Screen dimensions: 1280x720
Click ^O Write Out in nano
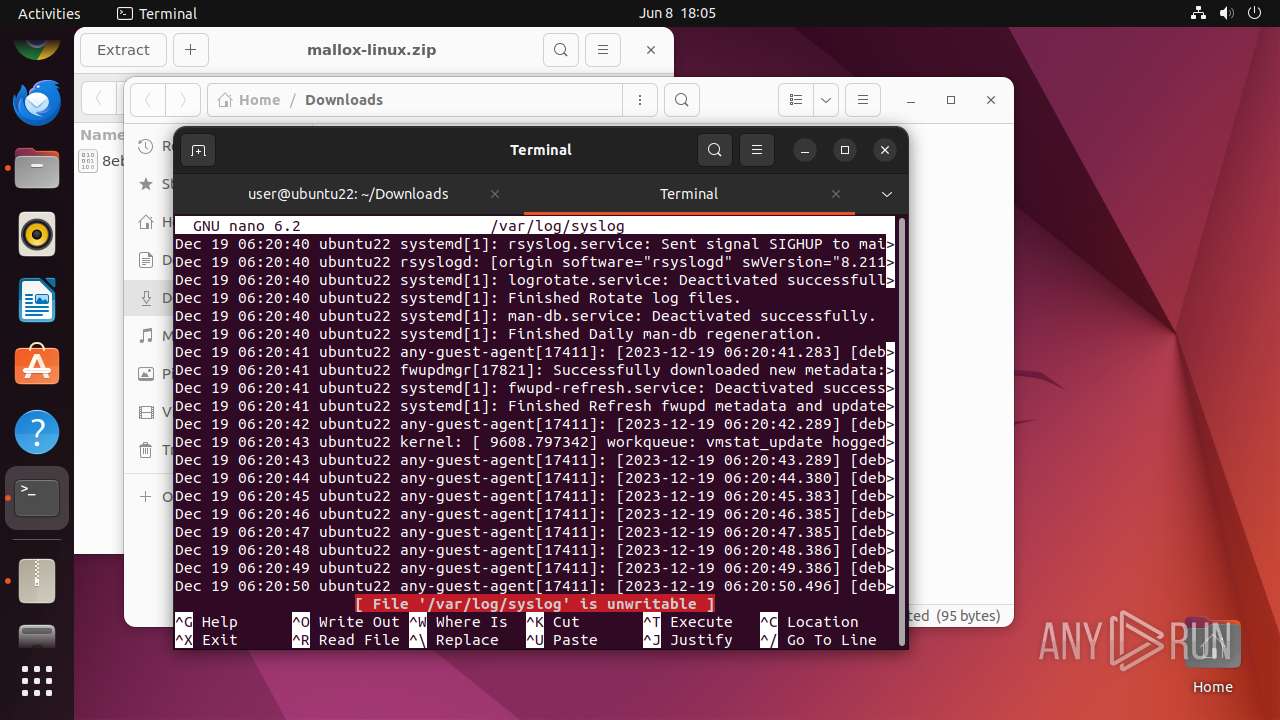(346, 622)
